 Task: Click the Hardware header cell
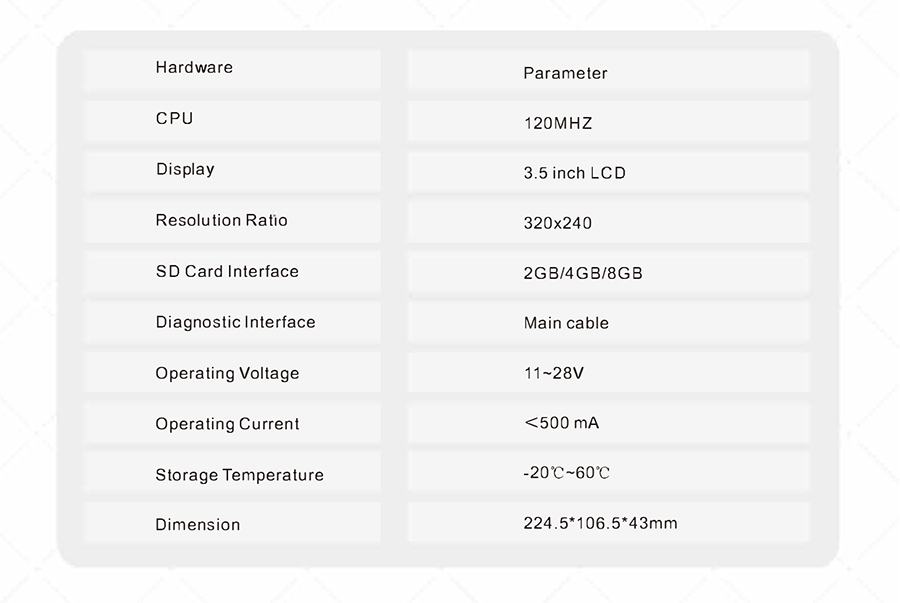194,68
